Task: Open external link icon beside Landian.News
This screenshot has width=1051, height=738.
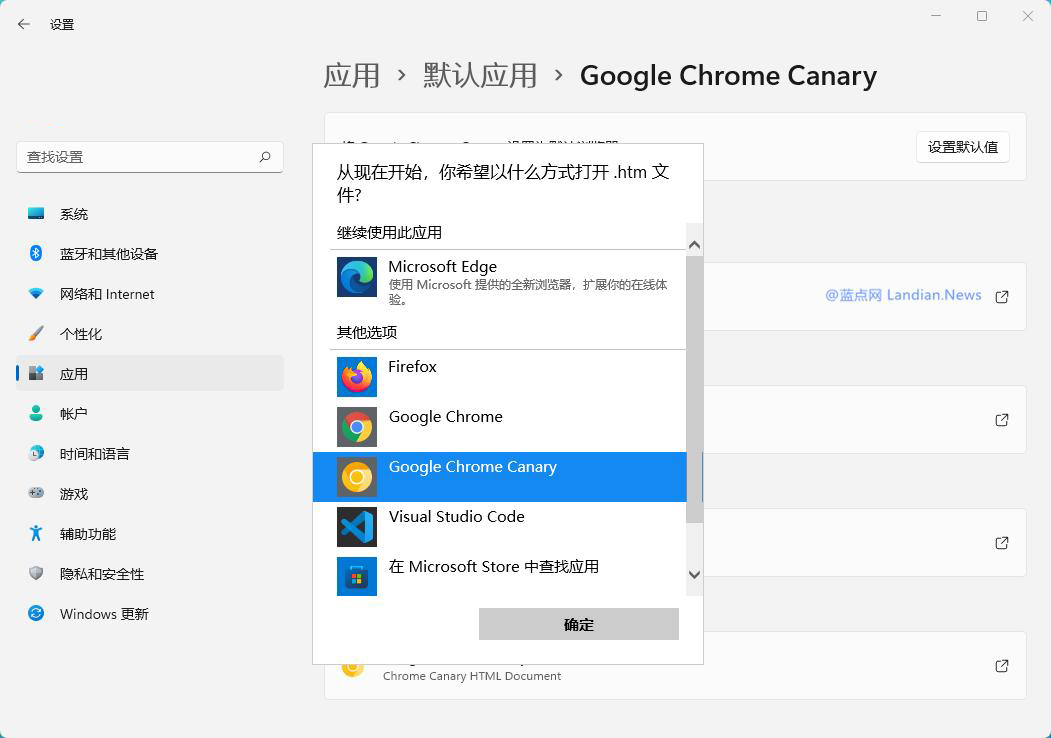Action: click(x=1002, y=297)
